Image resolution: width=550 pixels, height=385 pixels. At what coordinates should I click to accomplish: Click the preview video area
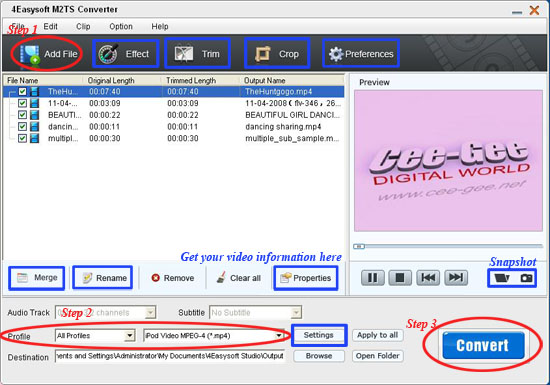click(x=448, y=161)
